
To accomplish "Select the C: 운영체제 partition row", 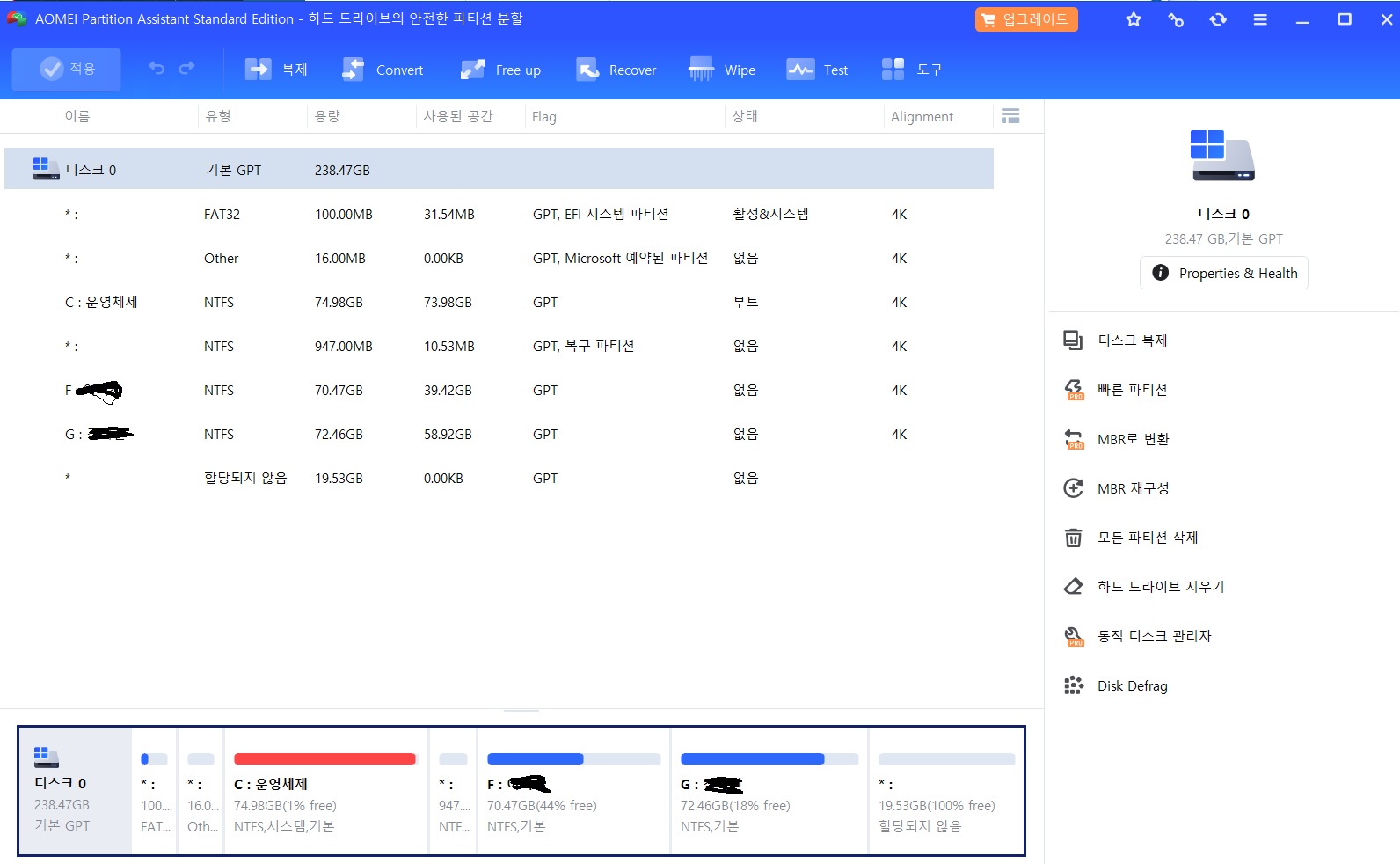I will pyautogui.click(x=499, y=302).
